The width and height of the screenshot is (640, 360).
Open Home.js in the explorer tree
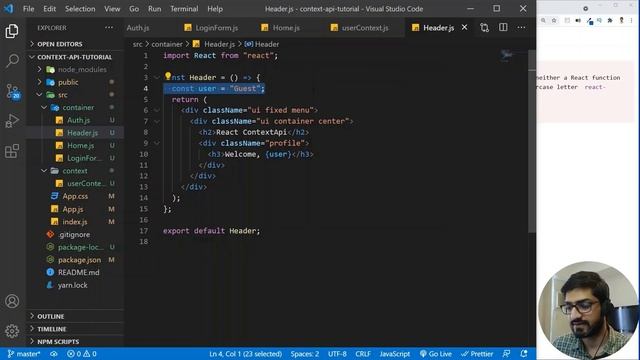coord(80,146)
